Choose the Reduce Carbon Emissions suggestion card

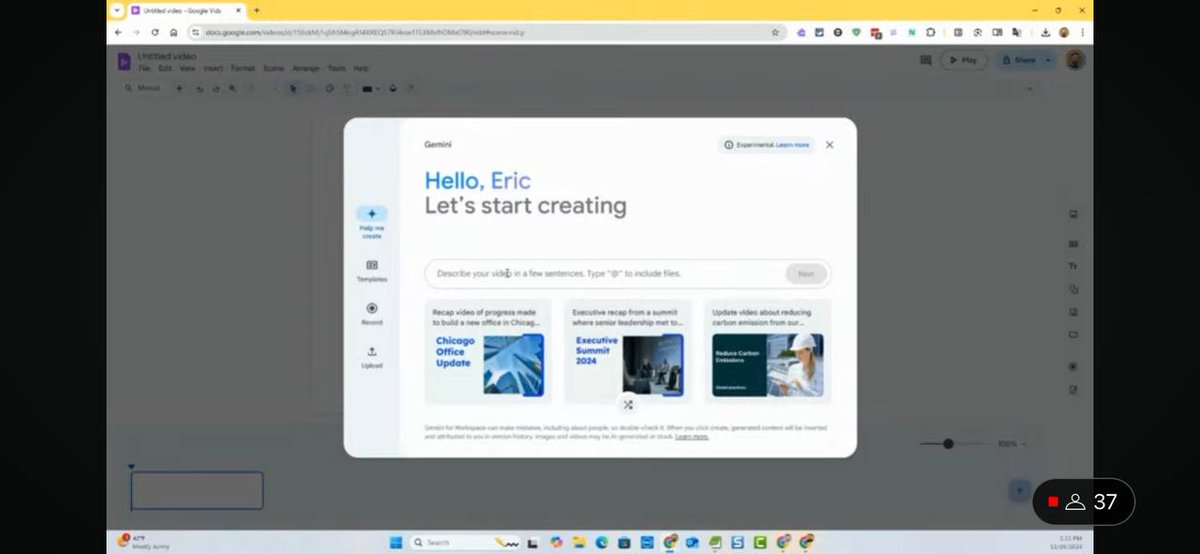[x=768, y=351]
